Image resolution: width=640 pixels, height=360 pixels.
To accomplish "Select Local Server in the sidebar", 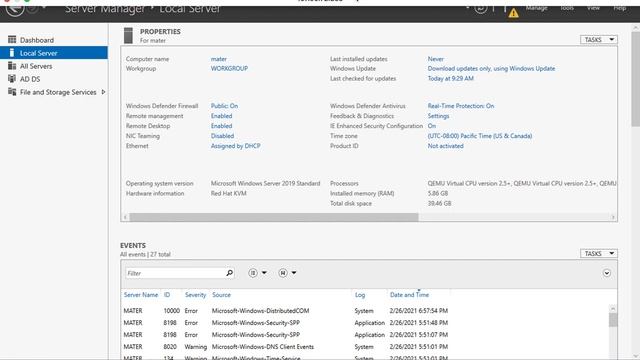I will [54, 53].
